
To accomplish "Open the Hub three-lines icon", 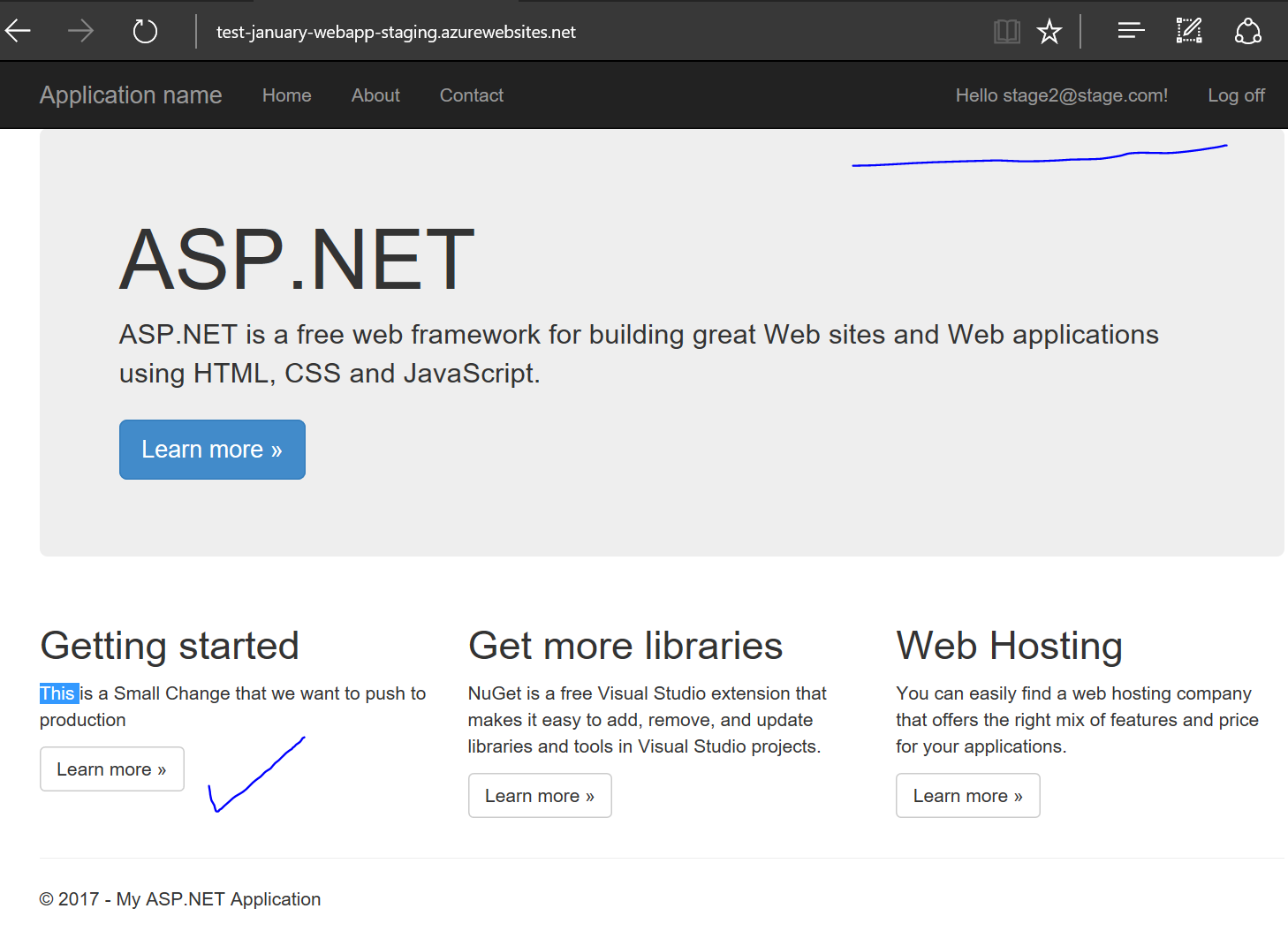I will pos(1131,32).
